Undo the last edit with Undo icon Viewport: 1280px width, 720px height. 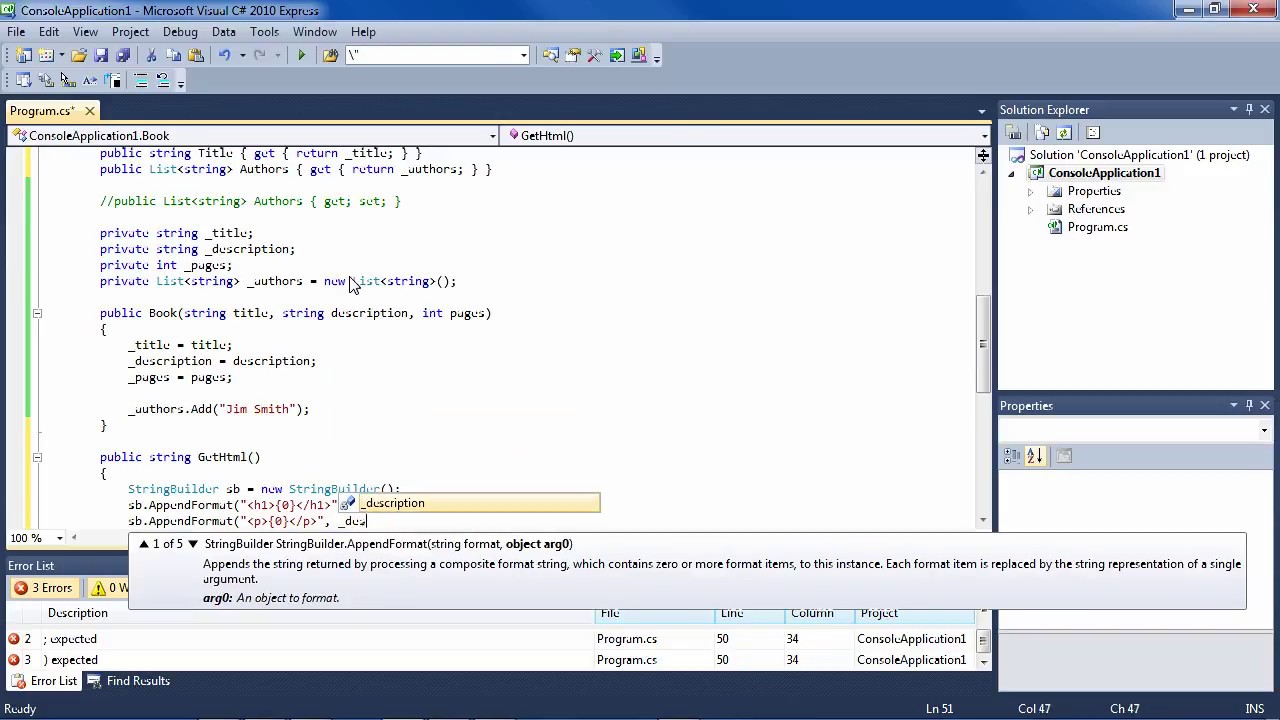[225, 55]
